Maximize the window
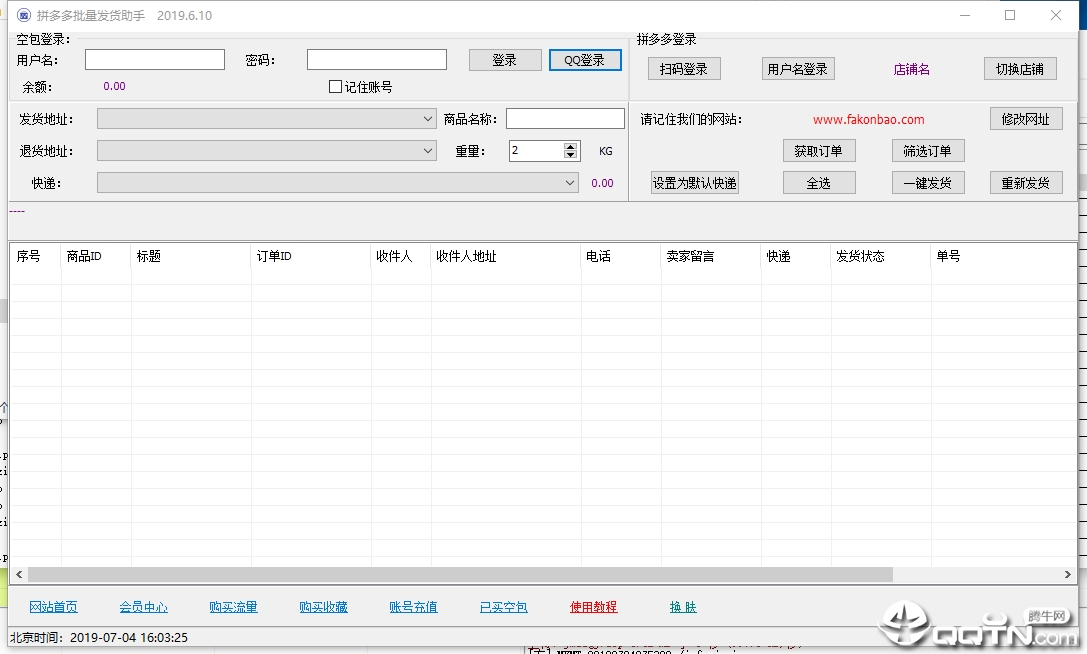Viewport: 1087px width, 654px height. [x=1010, y=15]
